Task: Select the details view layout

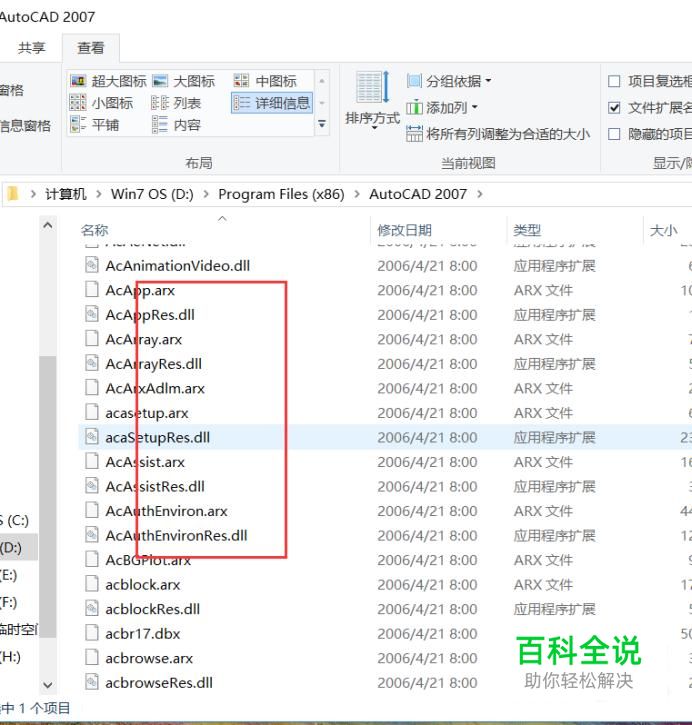Action: tap(271, 103)
